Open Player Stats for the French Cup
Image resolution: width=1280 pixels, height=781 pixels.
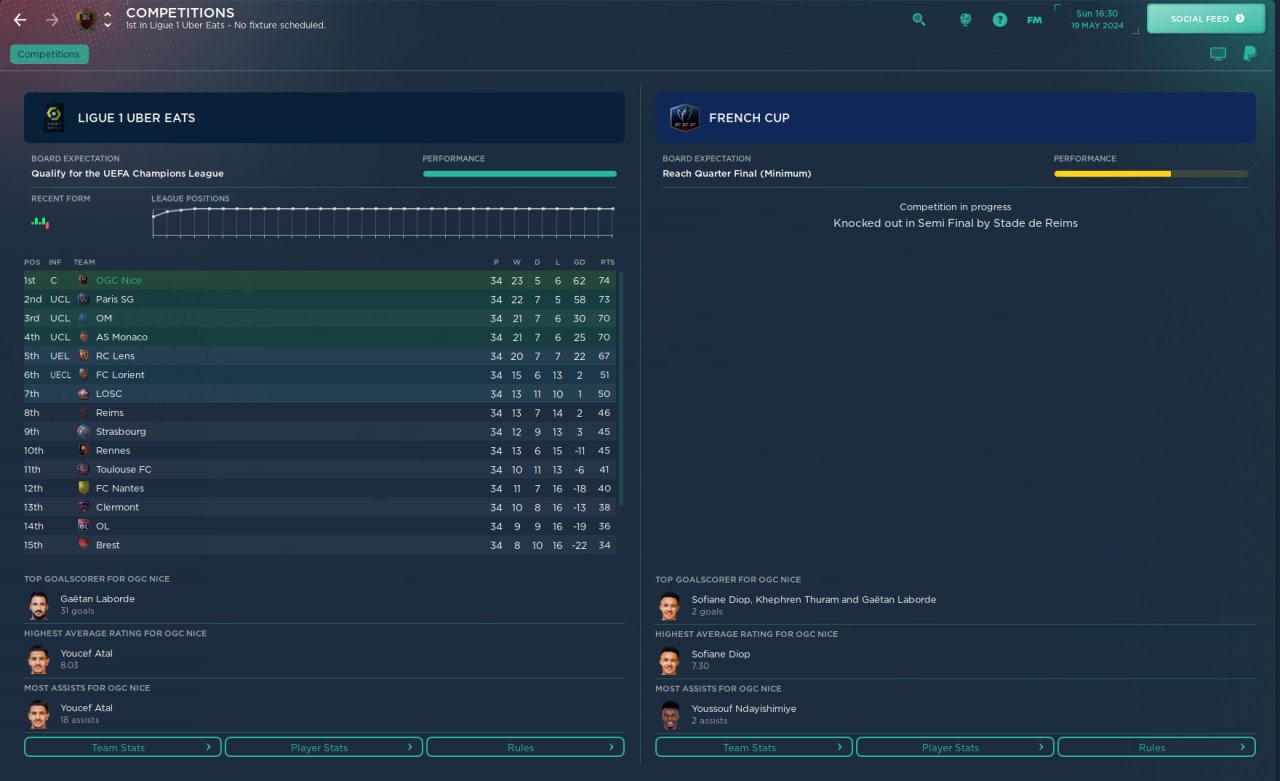[x=955, y=747]
